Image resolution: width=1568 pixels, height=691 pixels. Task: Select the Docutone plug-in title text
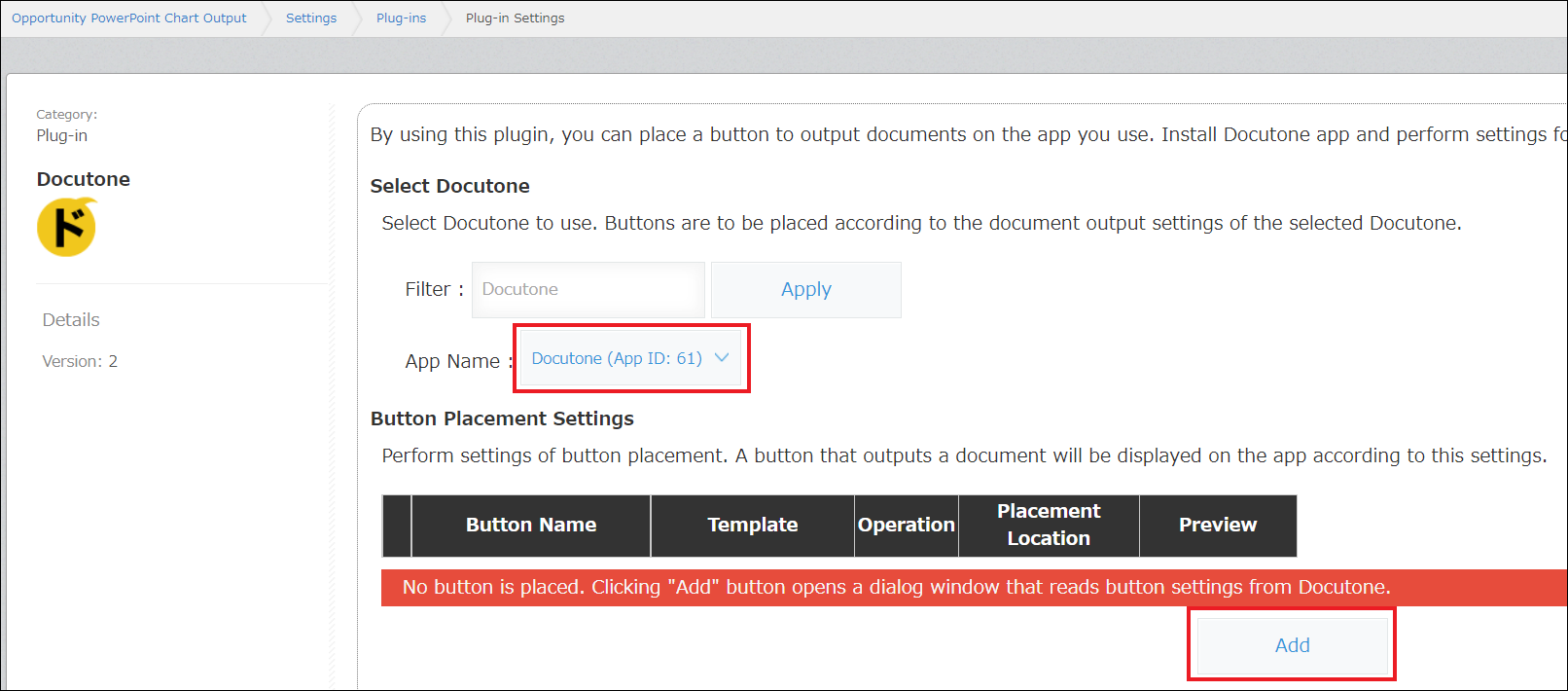pos(84,179)
